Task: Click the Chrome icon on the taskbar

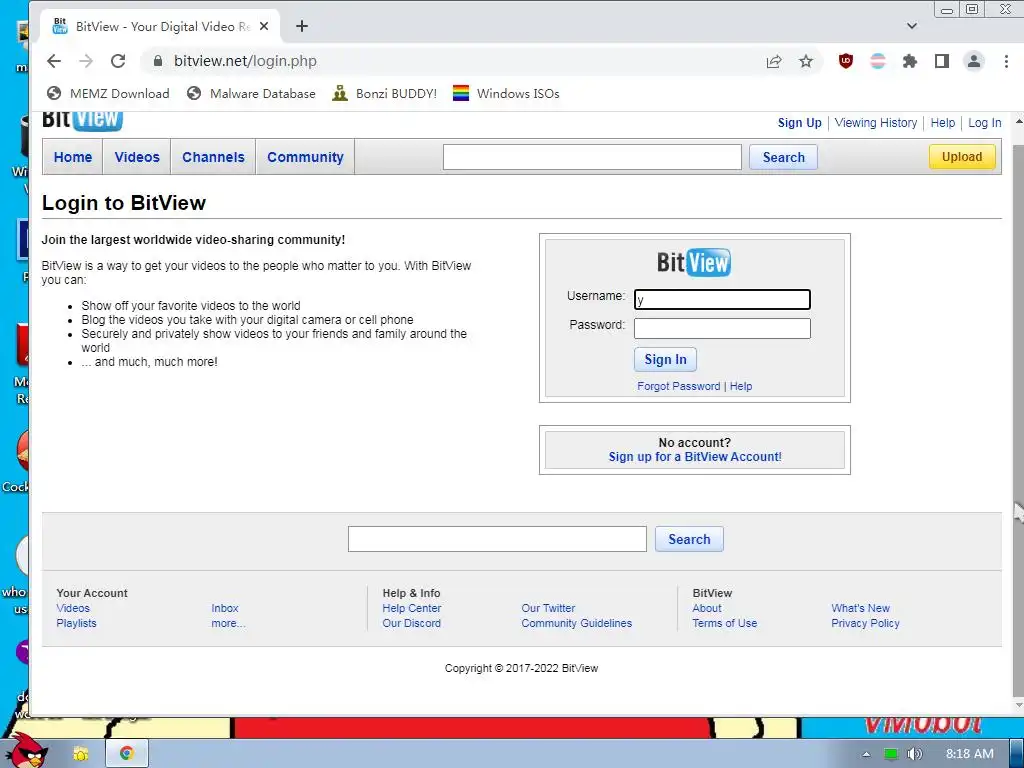Action: [x=127, y=753]
